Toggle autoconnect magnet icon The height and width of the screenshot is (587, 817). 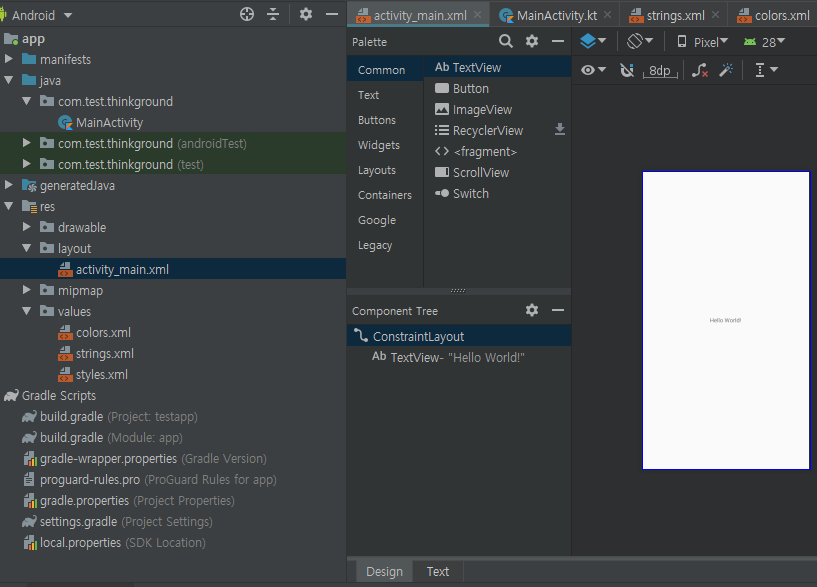pyautogui.click(x=627, y=70)
